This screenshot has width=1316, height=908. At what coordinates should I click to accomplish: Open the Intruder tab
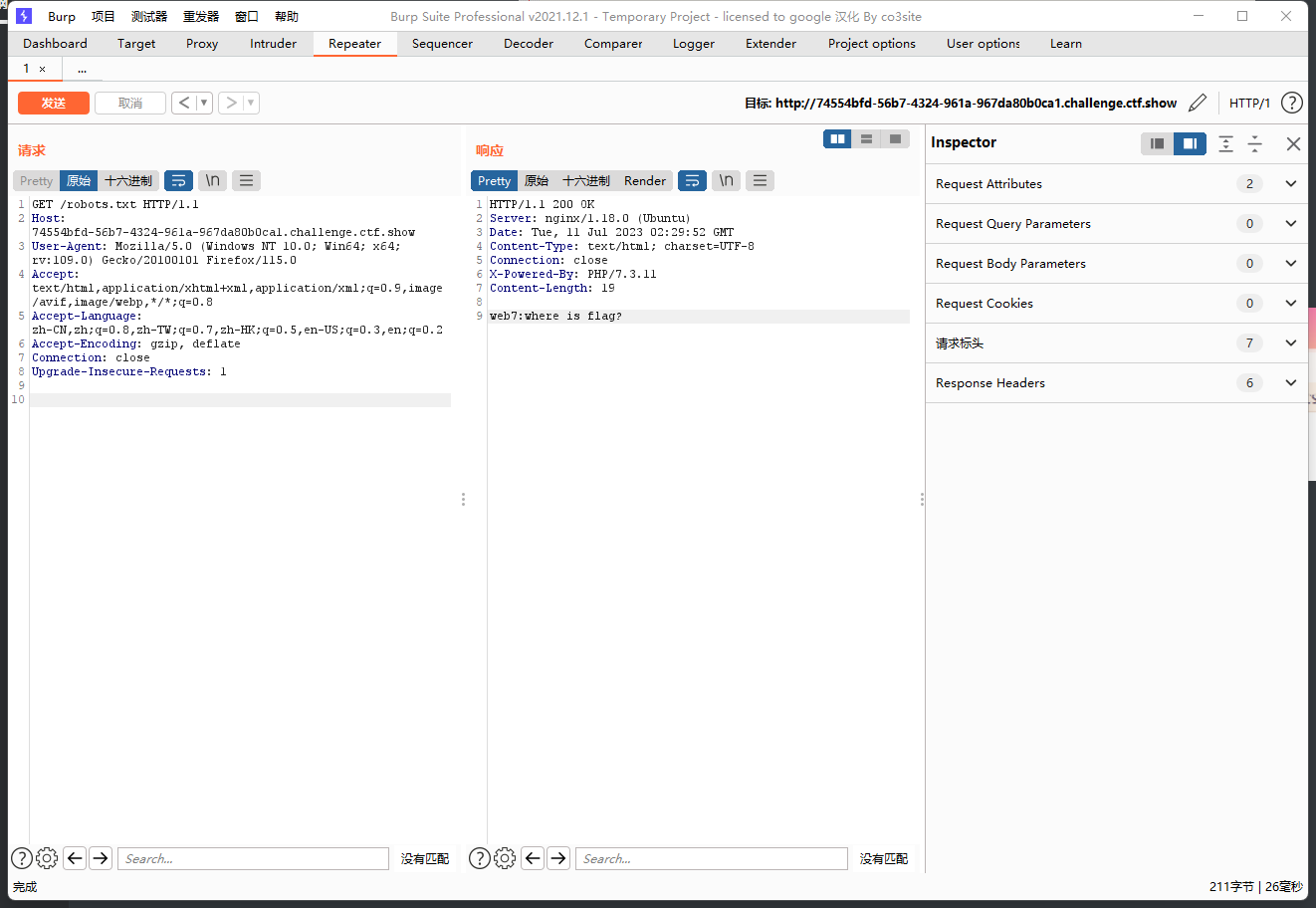[x=273, y=43]
